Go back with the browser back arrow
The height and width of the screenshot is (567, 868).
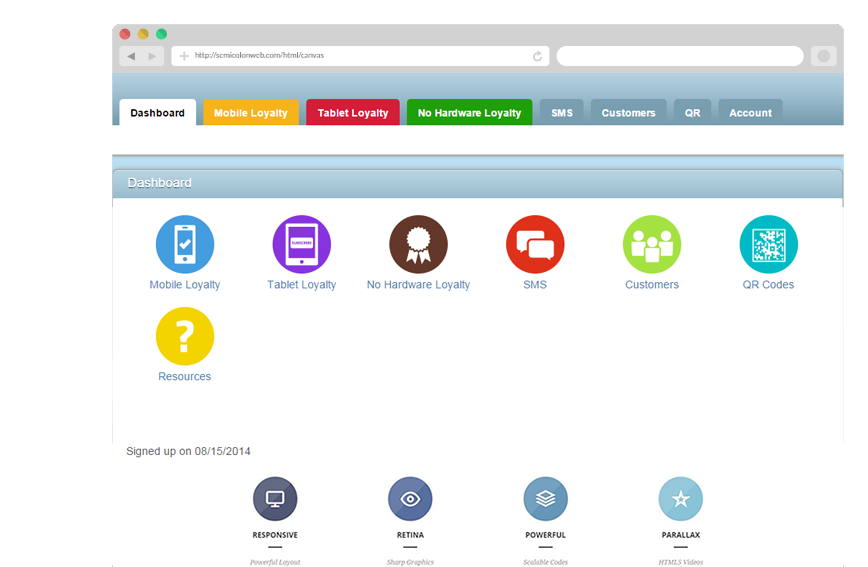(x=131, y=56)
